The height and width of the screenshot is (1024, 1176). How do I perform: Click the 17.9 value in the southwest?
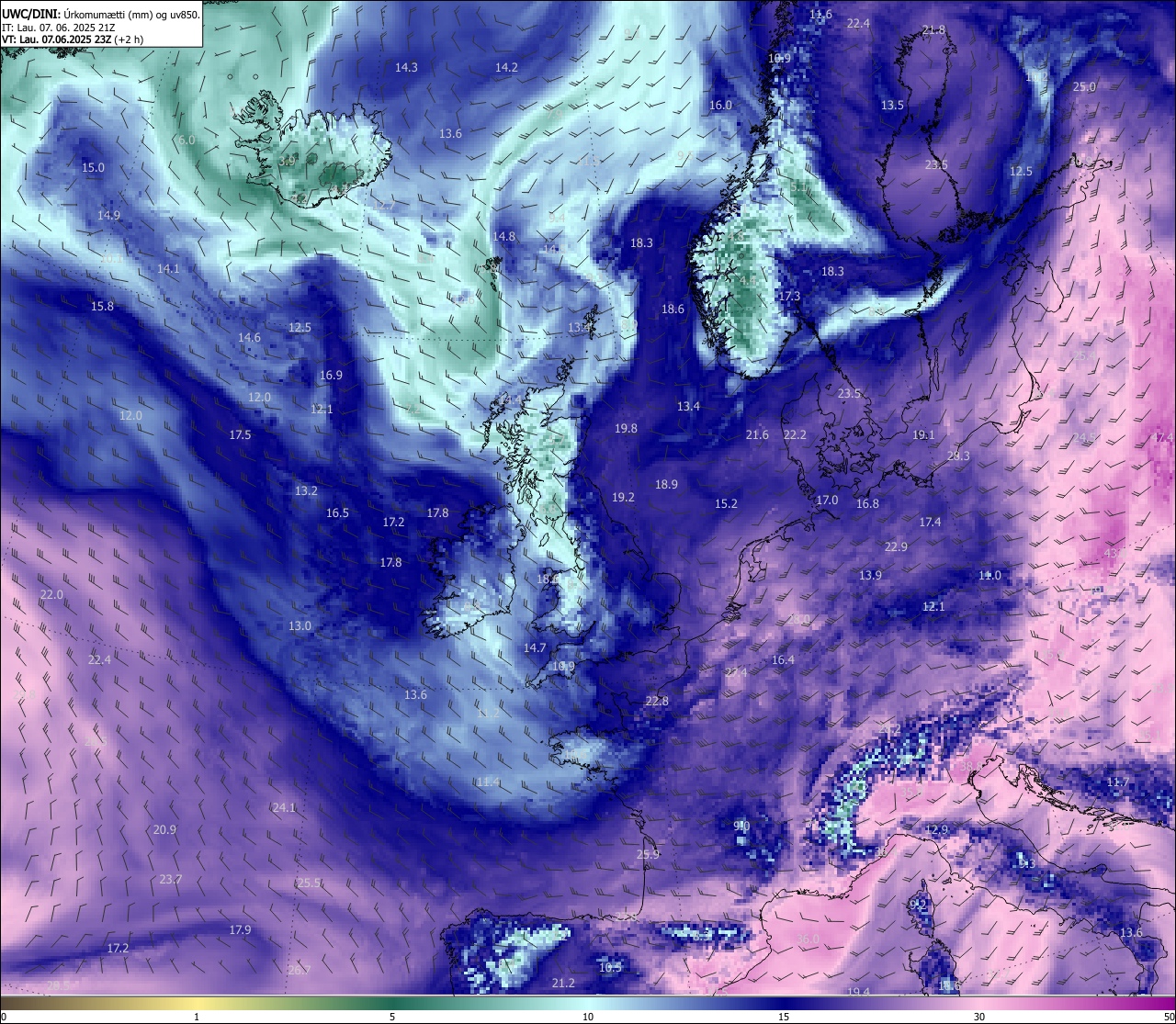pyautogui.click(x=240, y=929)
